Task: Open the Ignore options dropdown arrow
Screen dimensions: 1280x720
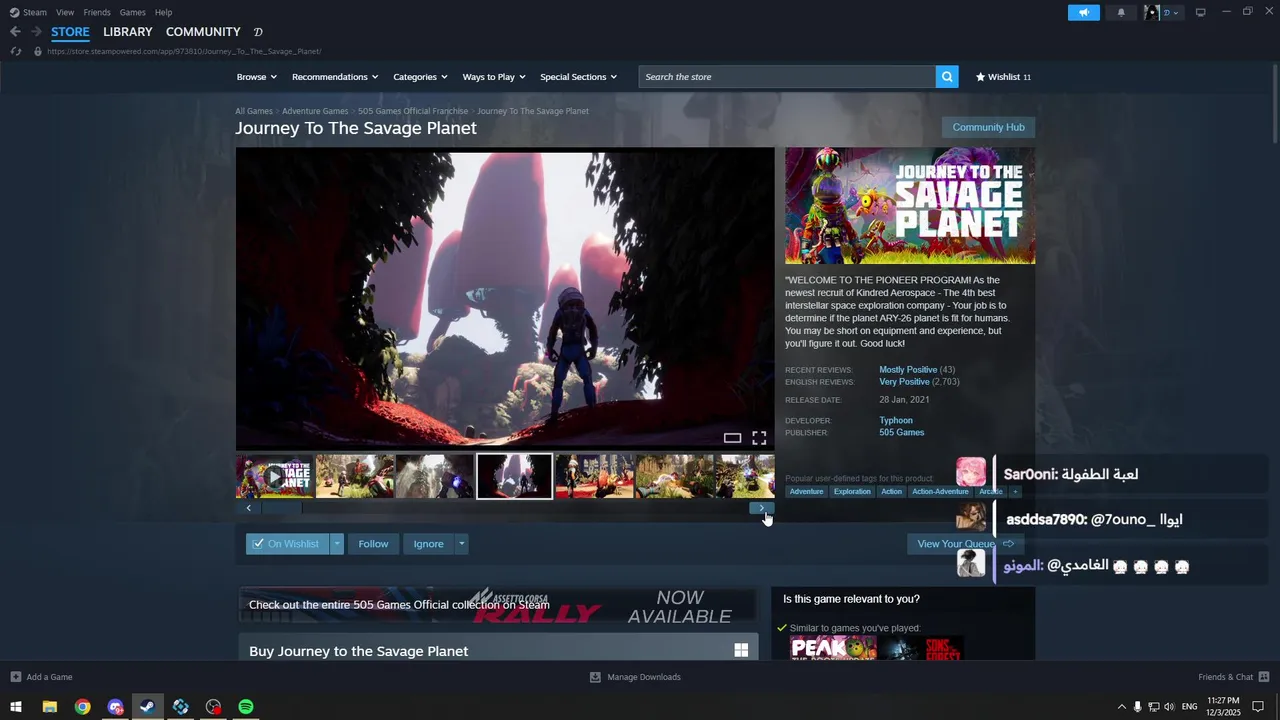Action: 461,544
